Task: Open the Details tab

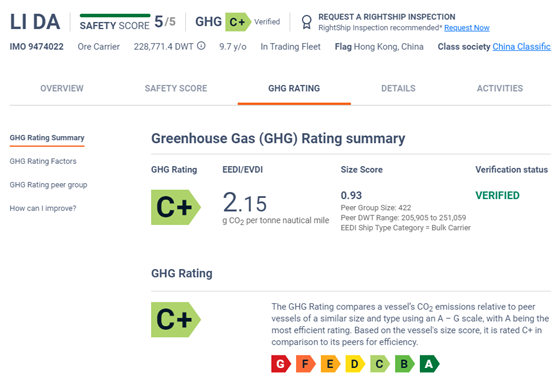Action: pos(398,88)
